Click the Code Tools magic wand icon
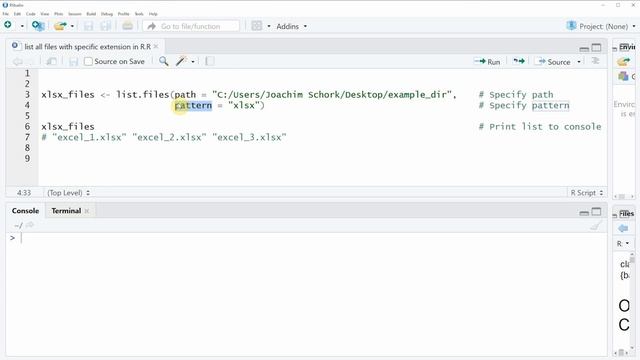 (x=181, y=61)
